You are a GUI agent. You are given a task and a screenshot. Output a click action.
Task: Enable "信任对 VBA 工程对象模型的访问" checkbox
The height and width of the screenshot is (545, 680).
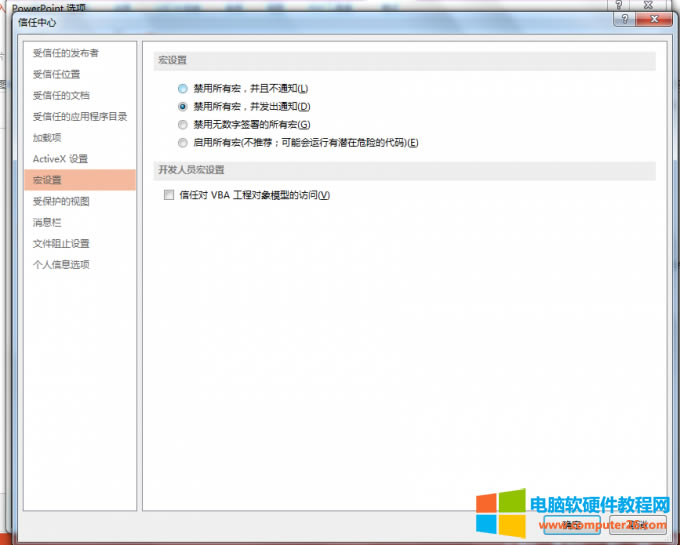tap(169, 195)
